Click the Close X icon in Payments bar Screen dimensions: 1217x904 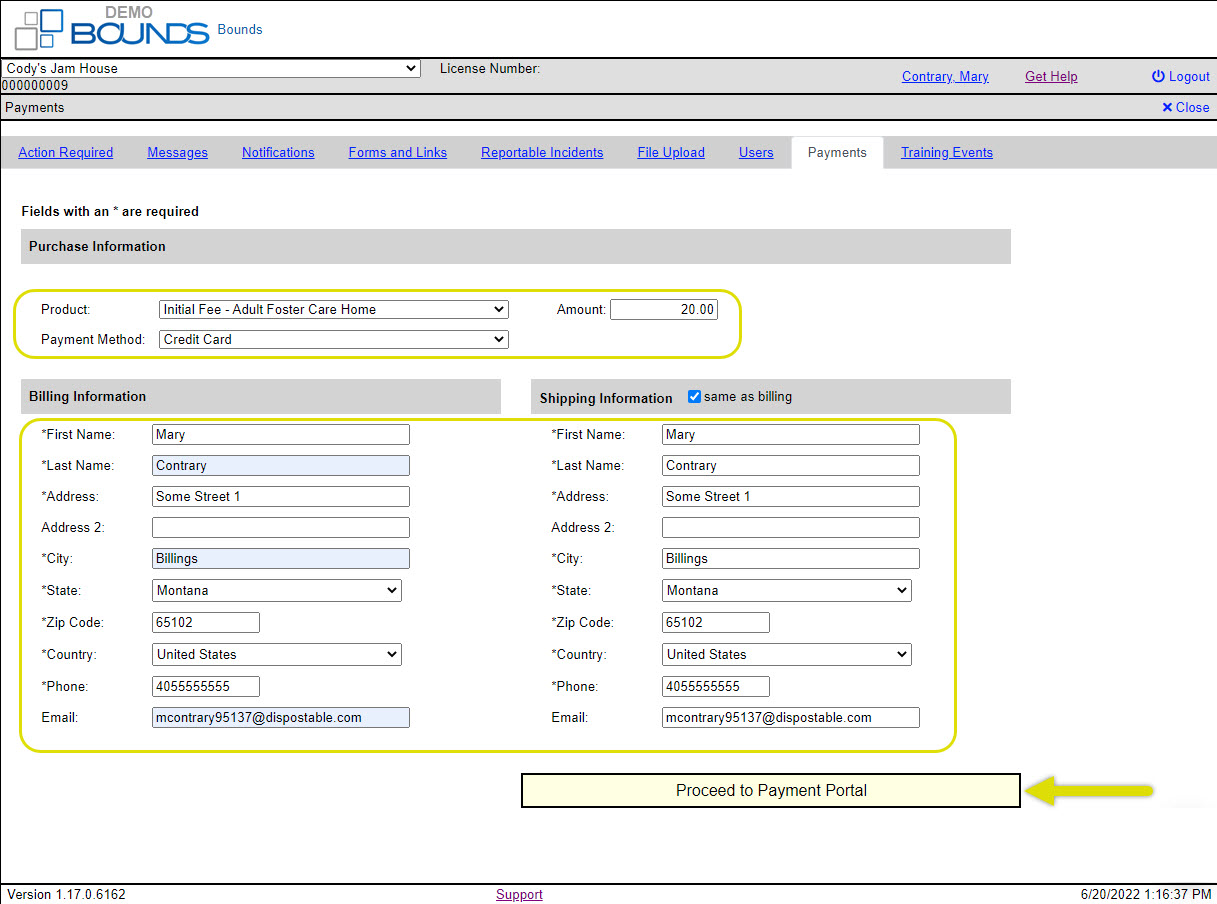tap(1167, 107)
